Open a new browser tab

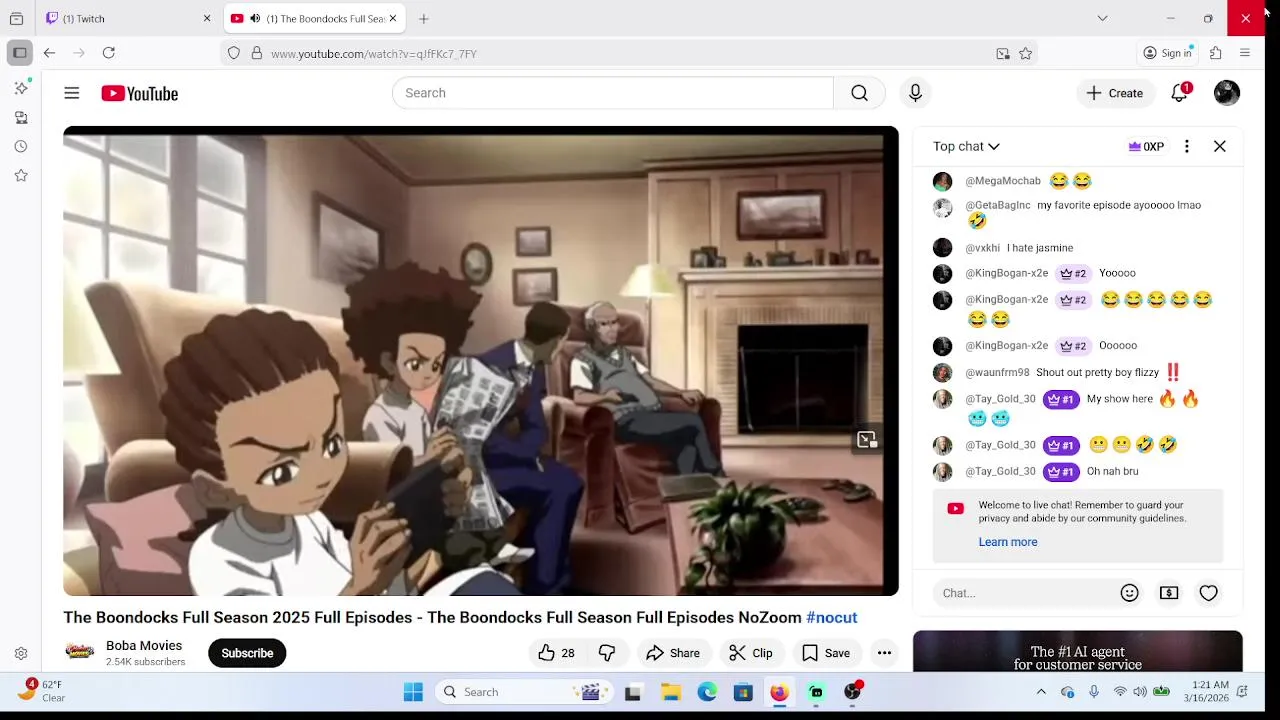click(424, 18)
